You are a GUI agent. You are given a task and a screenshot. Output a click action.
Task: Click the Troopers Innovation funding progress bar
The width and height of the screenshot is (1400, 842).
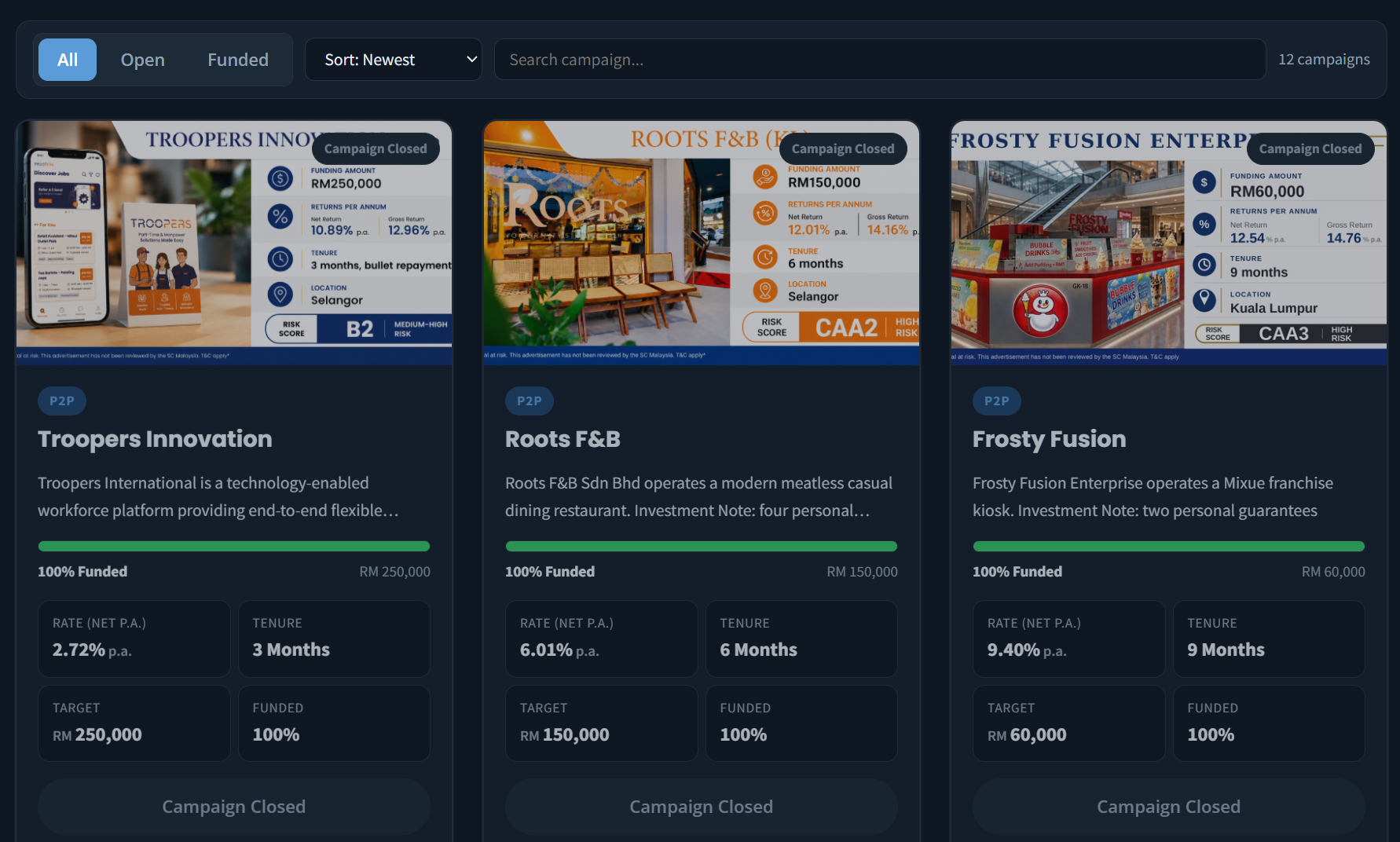[x=234, y=546]
